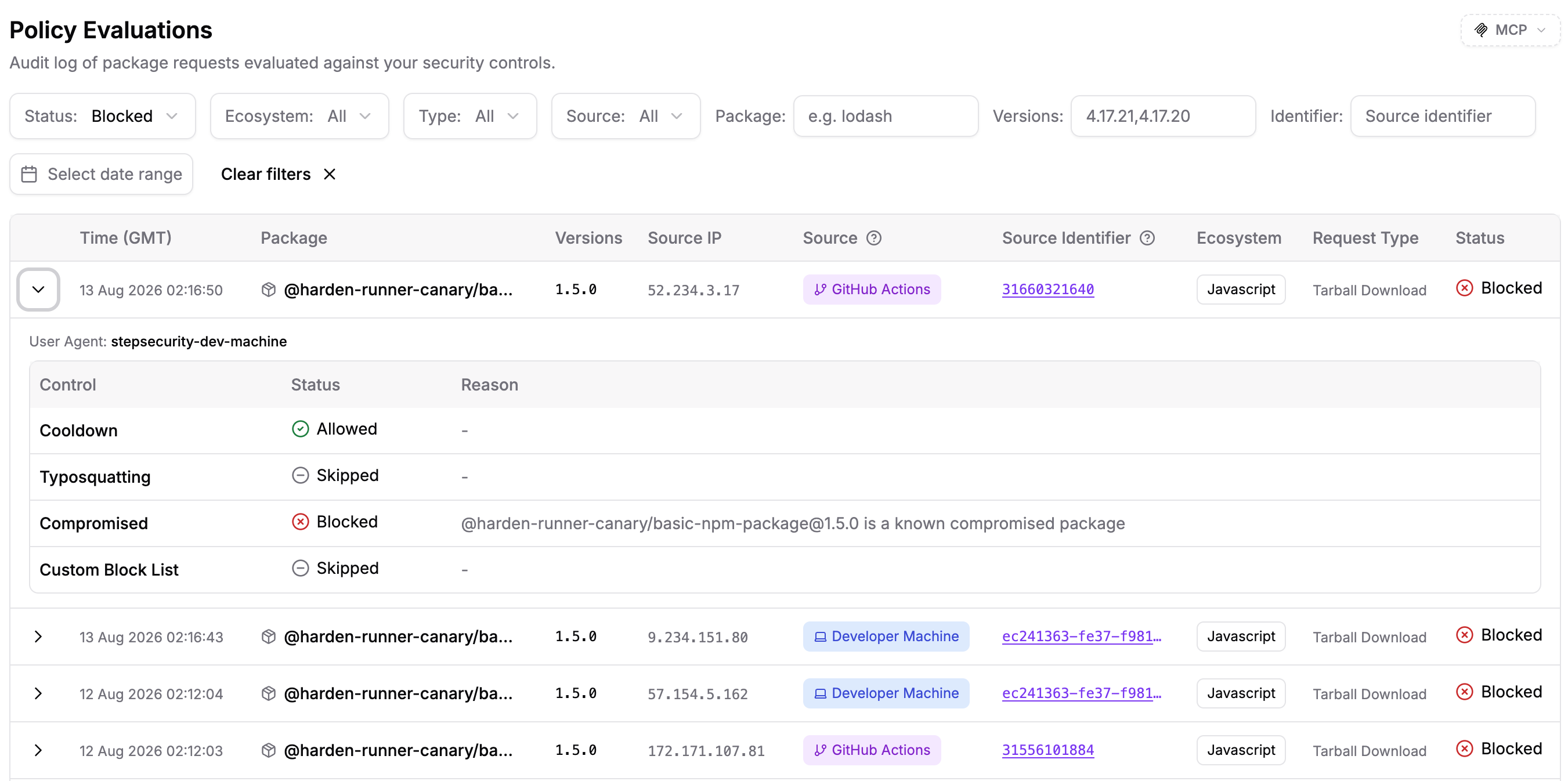
Task: Open identifier link in 12 Aug 02:12:04 row
Action: click(1081, 693)
